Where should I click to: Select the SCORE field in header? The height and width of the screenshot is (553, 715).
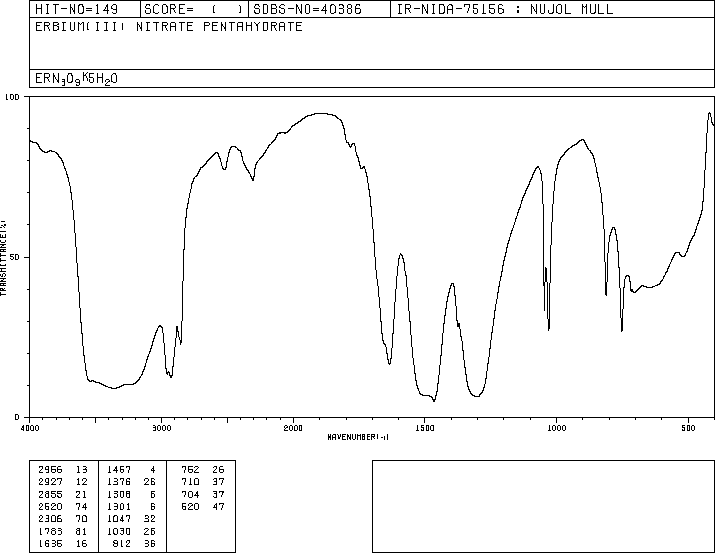[x=194, y=9]
